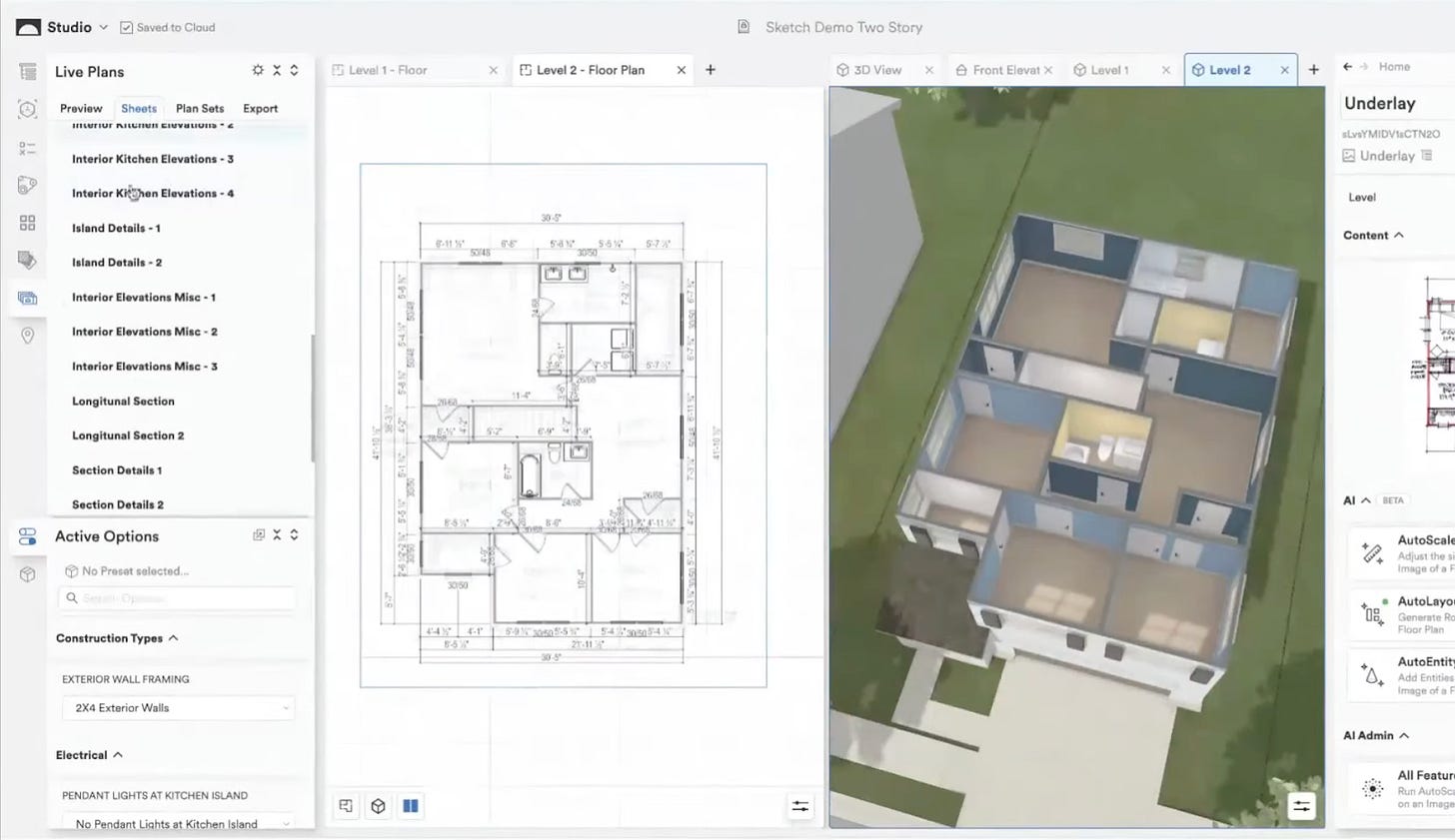The image size is (1455, 840).
Task: Collapse Active Options panel with chevrons
Action: (x=294, y=535)
